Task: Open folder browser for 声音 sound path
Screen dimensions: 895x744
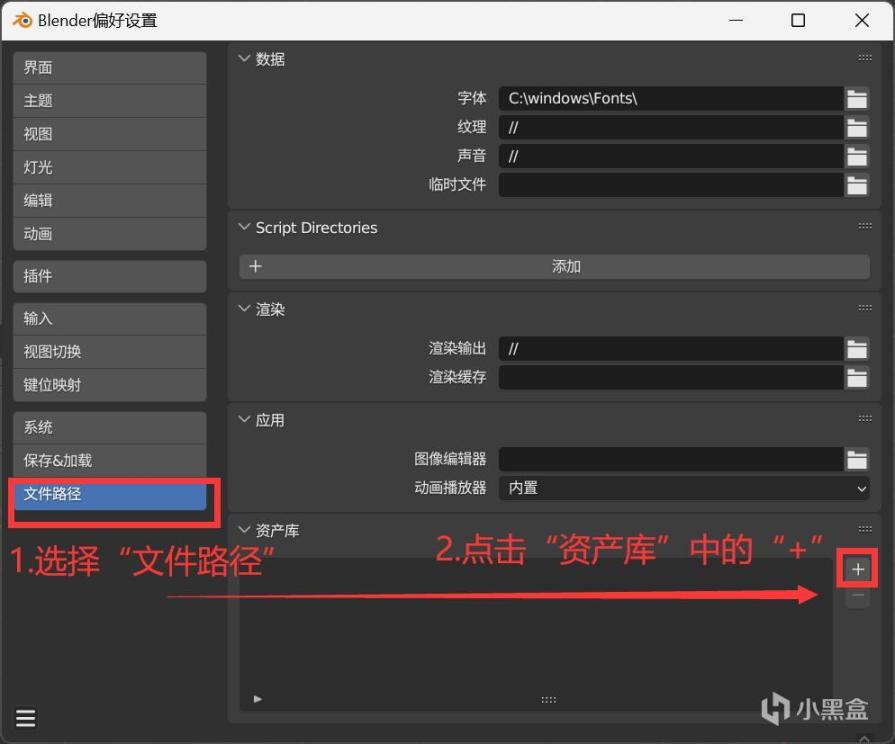Action: coord(857,156)
